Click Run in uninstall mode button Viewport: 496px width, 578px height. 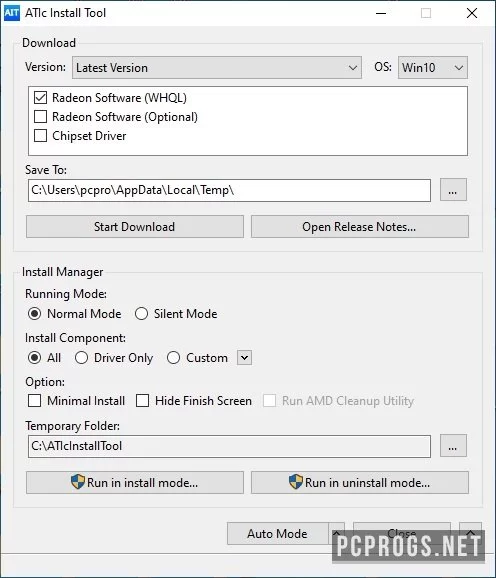(360, 482)
